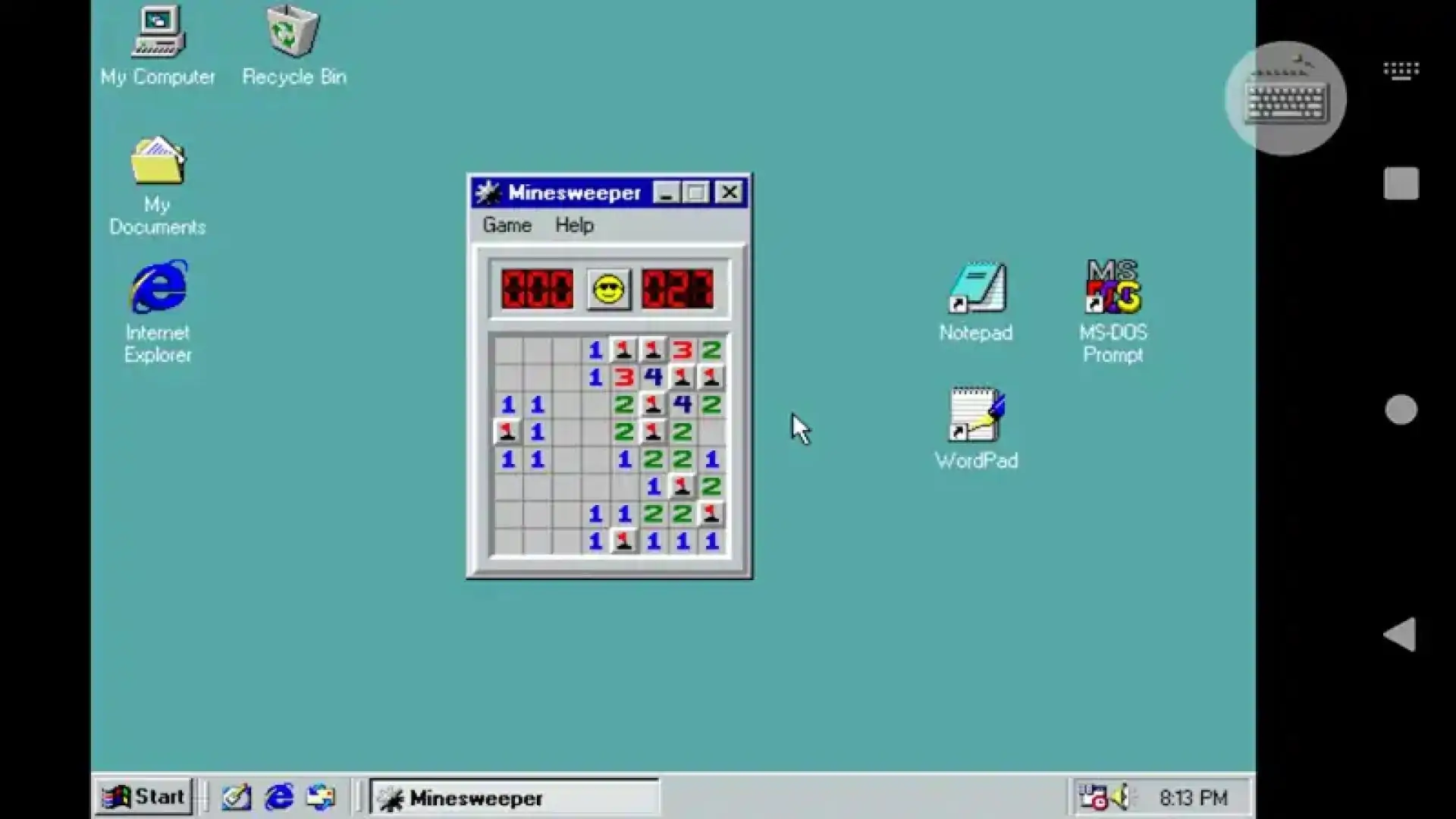Select the Minesweeper button on the taskbar
The width and height of the screenshot is (1456, 819).
[514, 797]
